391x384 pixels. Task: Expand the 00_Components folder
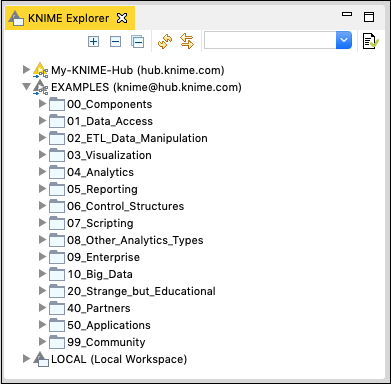point(42,104)
